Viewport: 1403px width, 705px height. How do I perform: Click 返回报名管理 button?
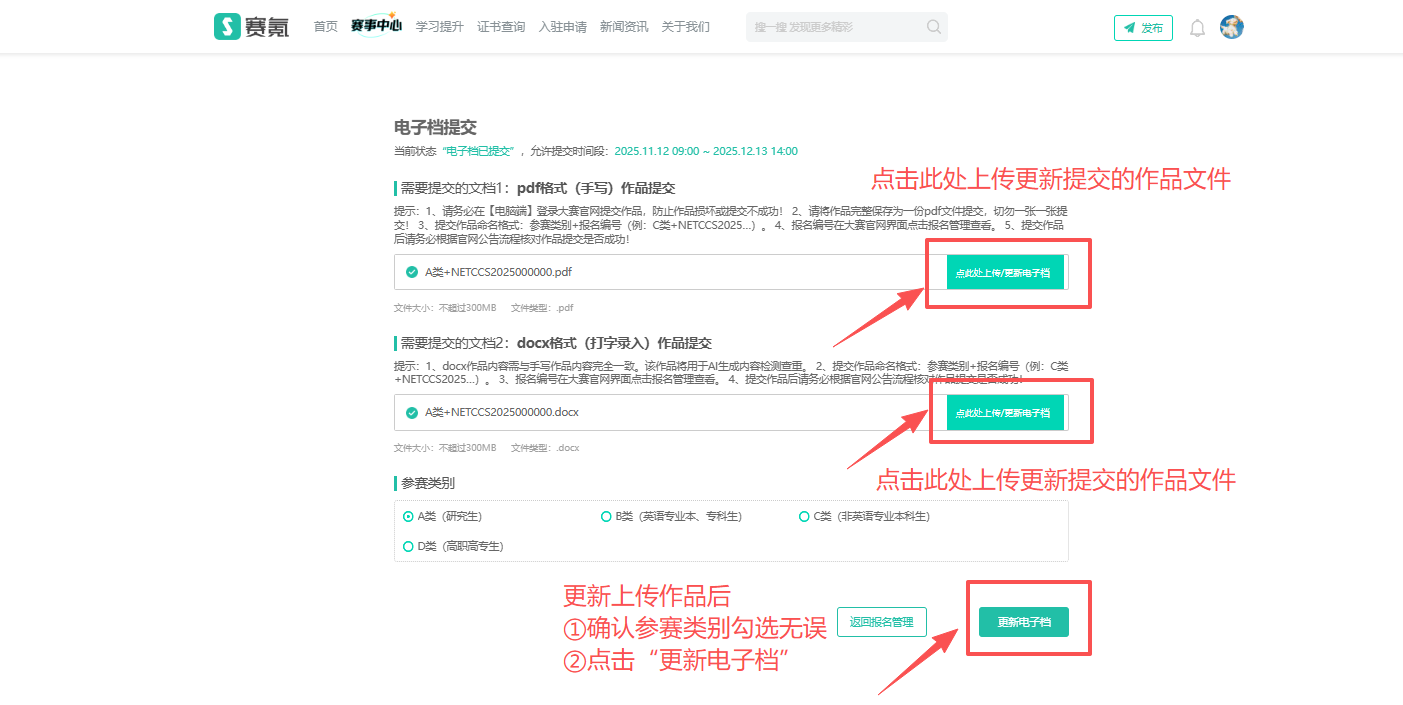[881, 622]
